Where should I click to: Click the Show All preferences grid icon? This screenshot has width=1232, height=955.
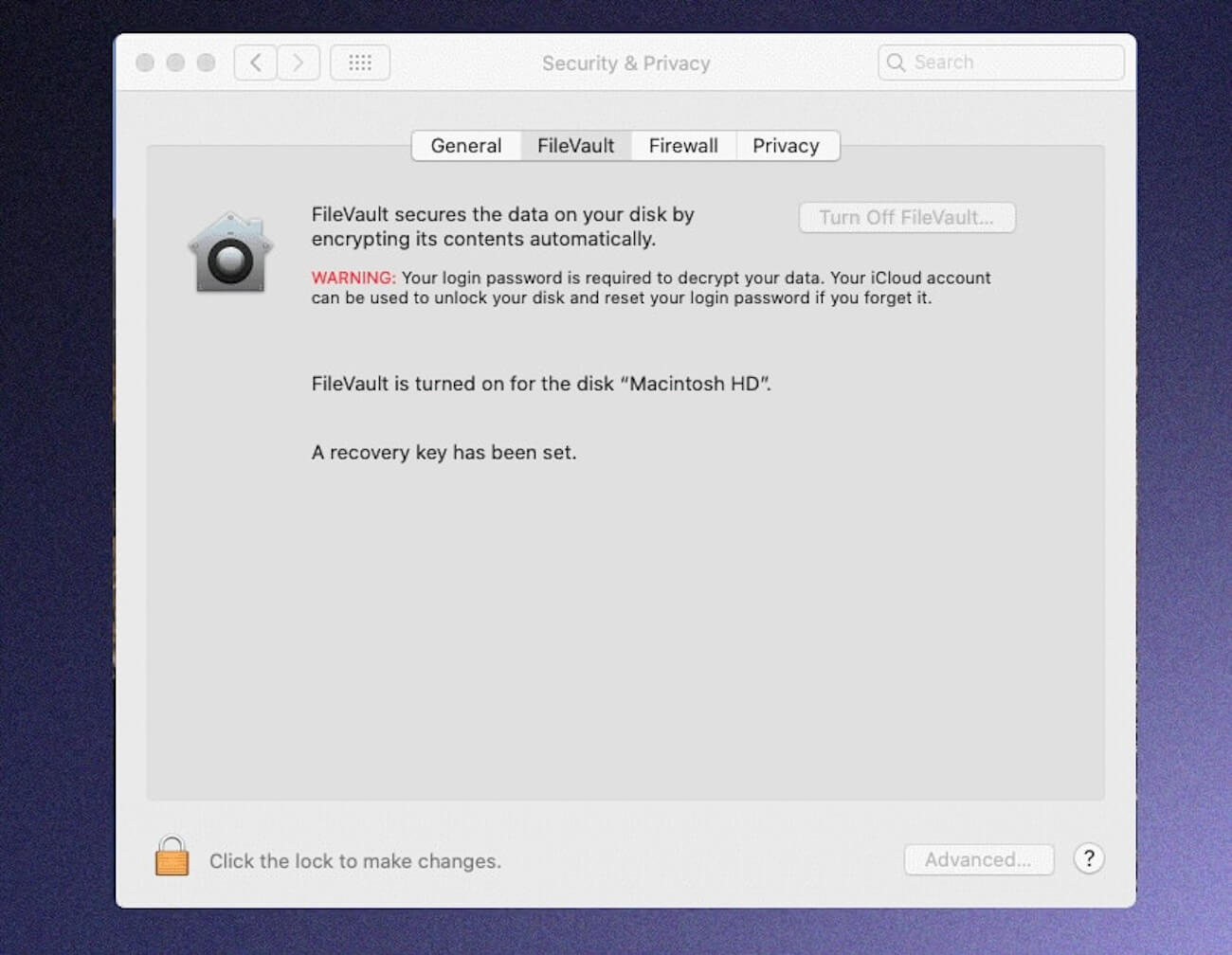[x=360, y=63]
